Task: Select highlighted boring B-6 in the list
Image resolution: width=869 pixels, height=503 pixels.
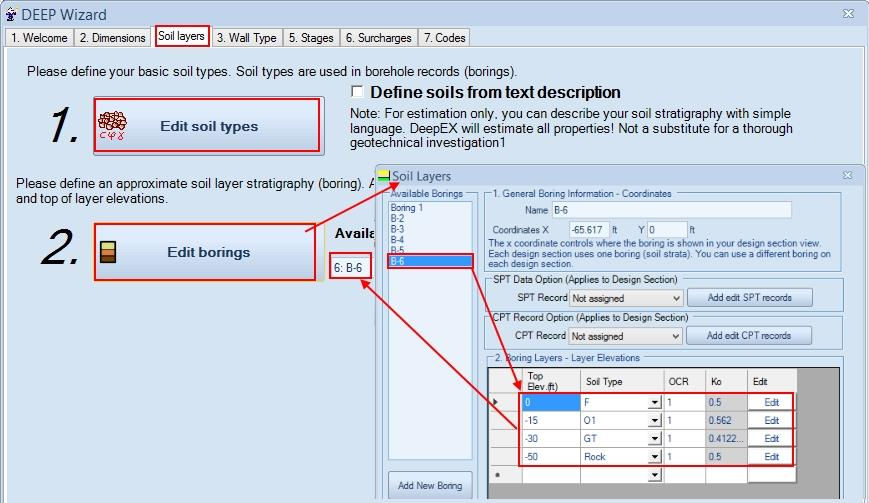Action: tap(430, 261)
